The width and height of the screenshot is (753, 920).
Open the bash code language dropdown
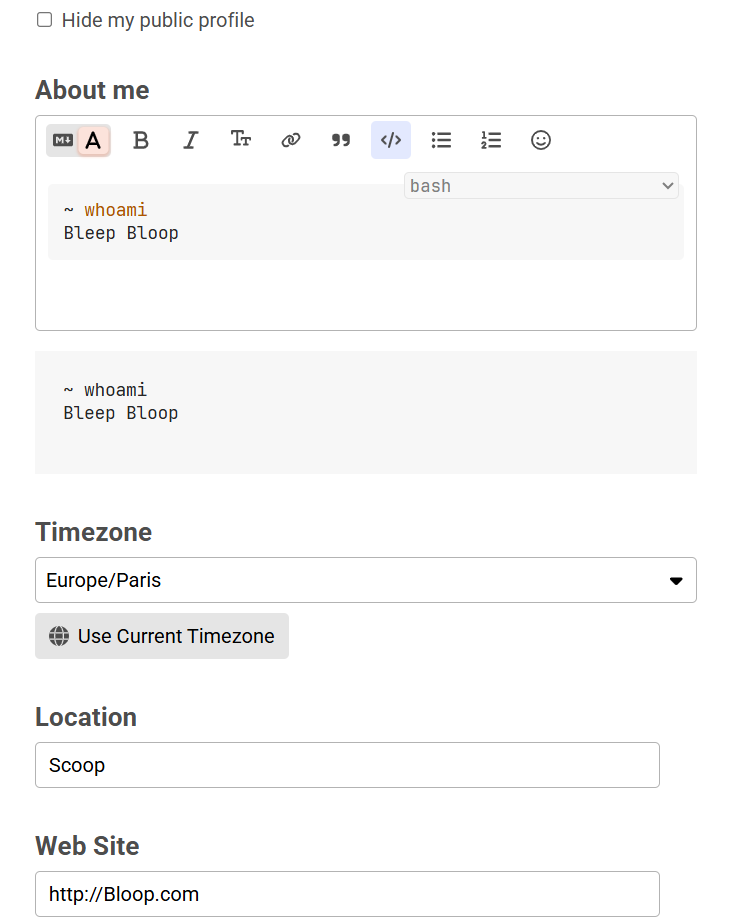pyautogui.click(x=541, y=186)
